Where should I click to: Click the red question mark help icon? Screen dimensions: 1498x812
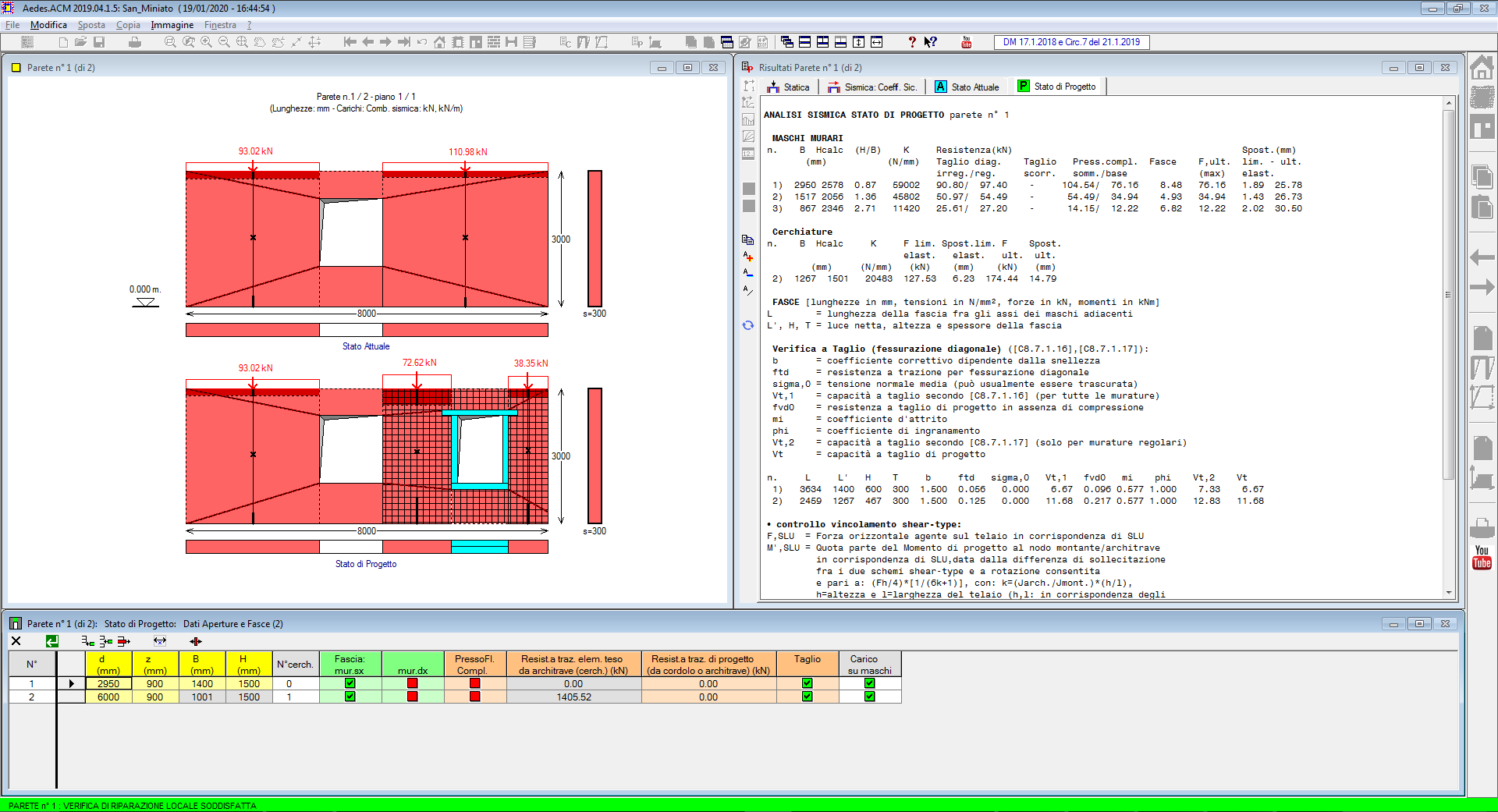click(912, 42)
